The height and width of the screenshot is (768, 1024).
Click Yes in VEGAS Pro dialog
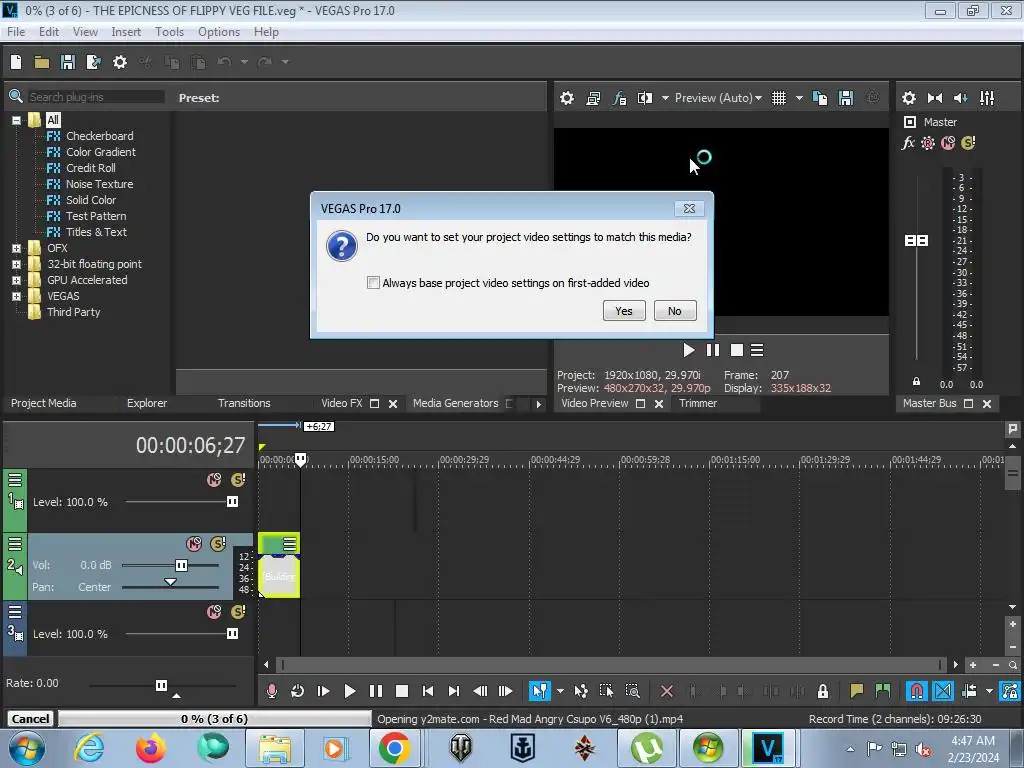(624, 311)
